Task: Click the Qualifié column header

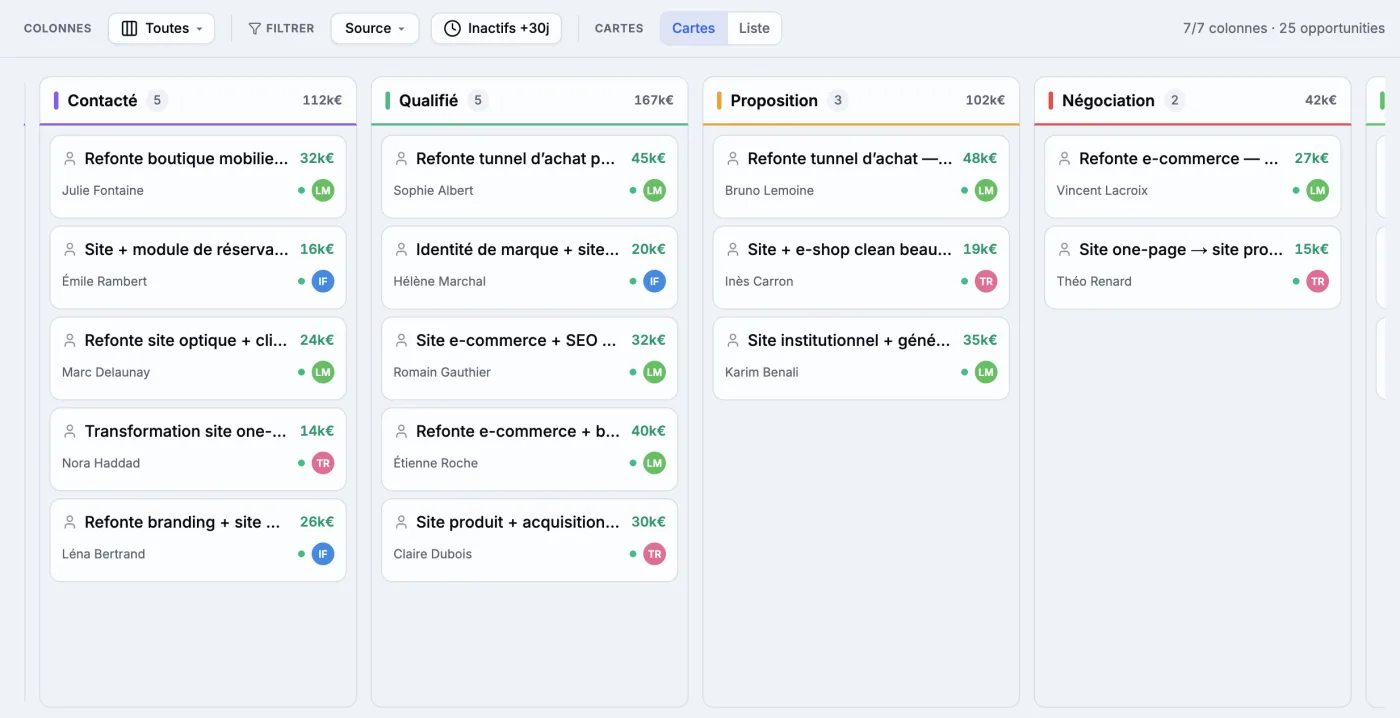Action: coord(529,100)
